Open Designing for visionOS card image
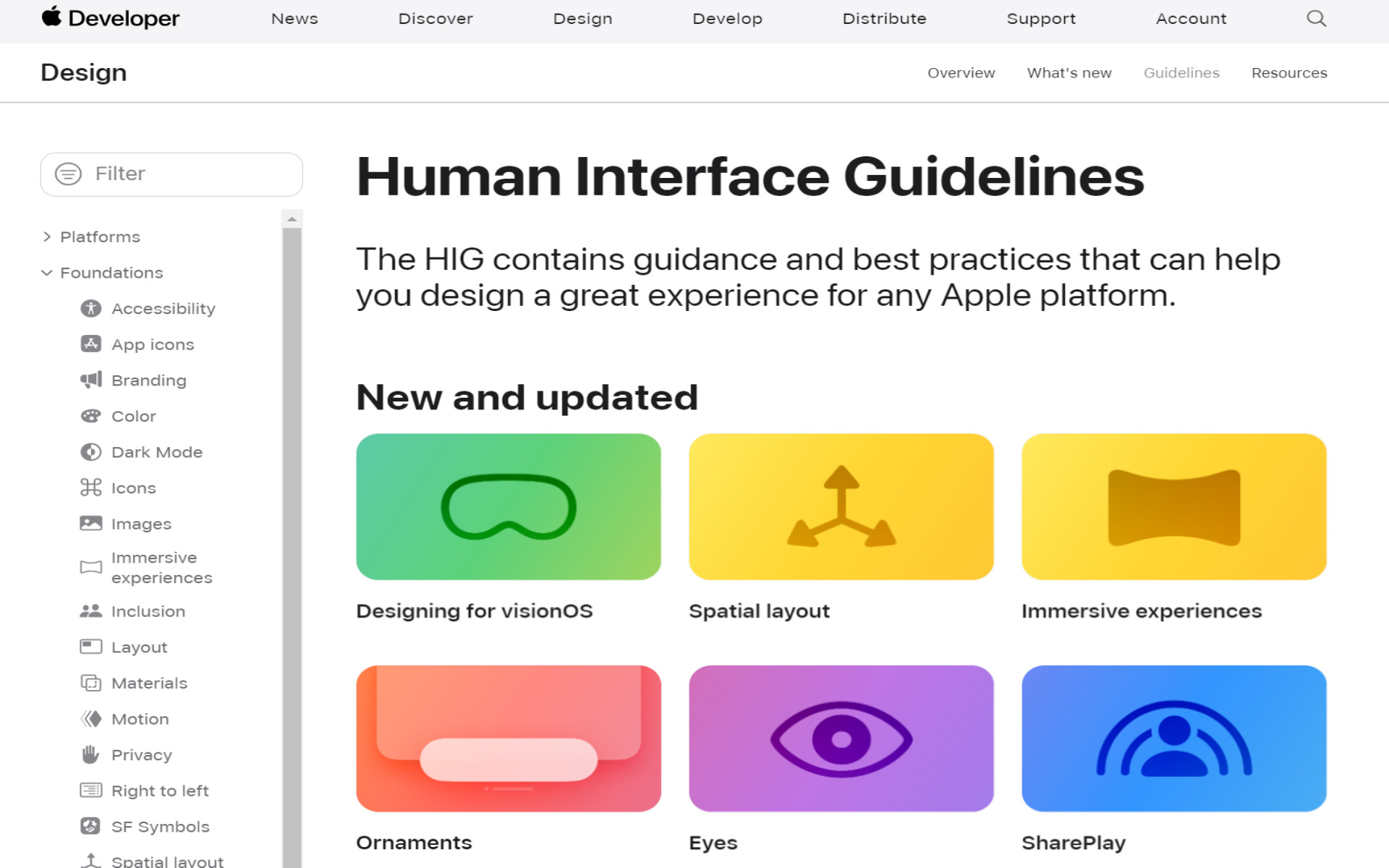This screenshot has height=868, width=1389. 509,506
